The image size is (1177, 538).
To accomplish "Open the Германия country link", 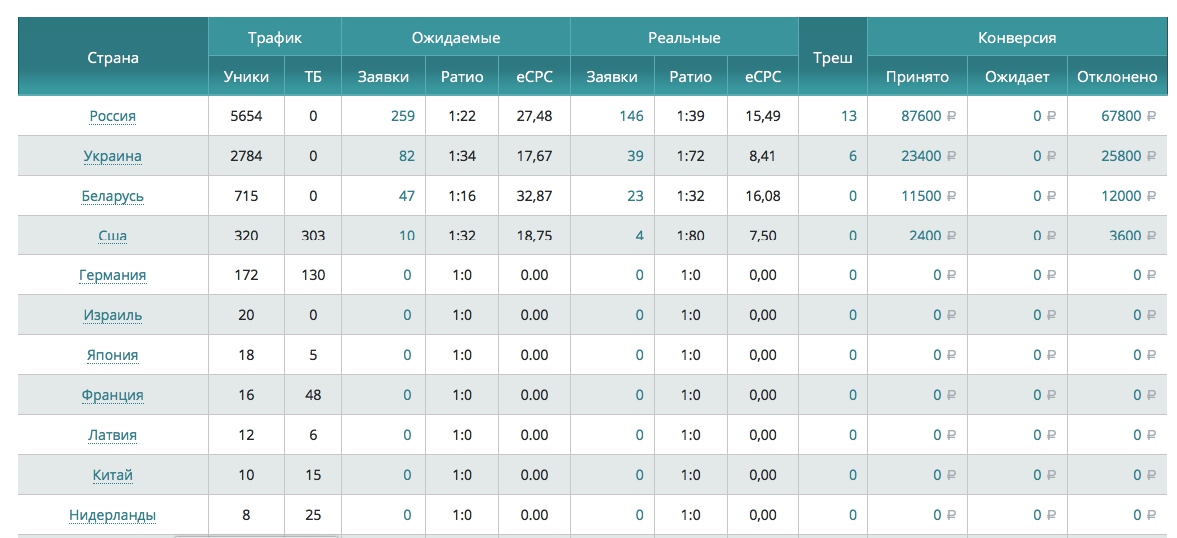I will click(x=113, y=275).
